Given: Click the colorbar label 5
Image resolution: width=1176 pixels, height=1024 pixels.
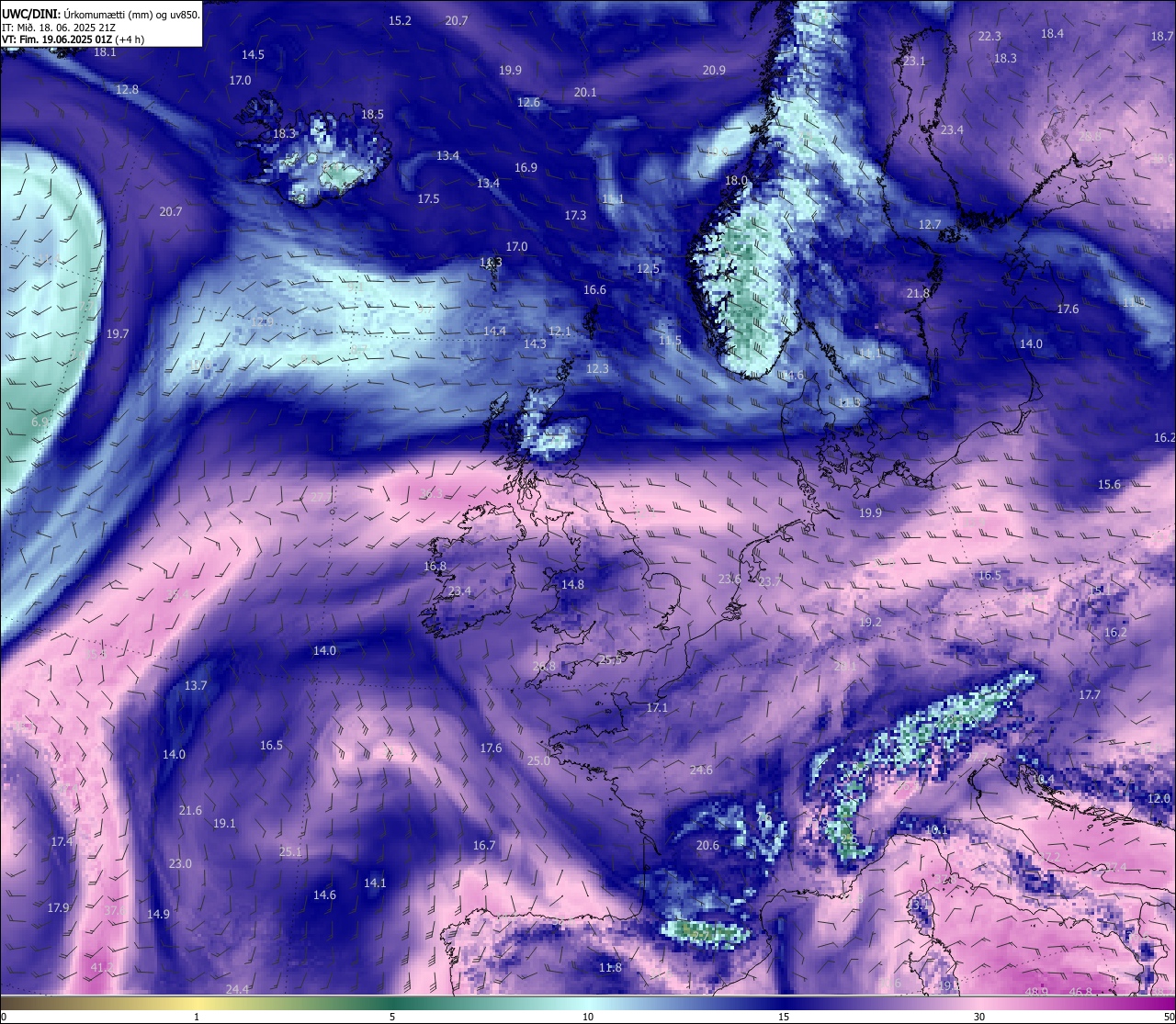Looking at the screenshot, I should 392,1017.
